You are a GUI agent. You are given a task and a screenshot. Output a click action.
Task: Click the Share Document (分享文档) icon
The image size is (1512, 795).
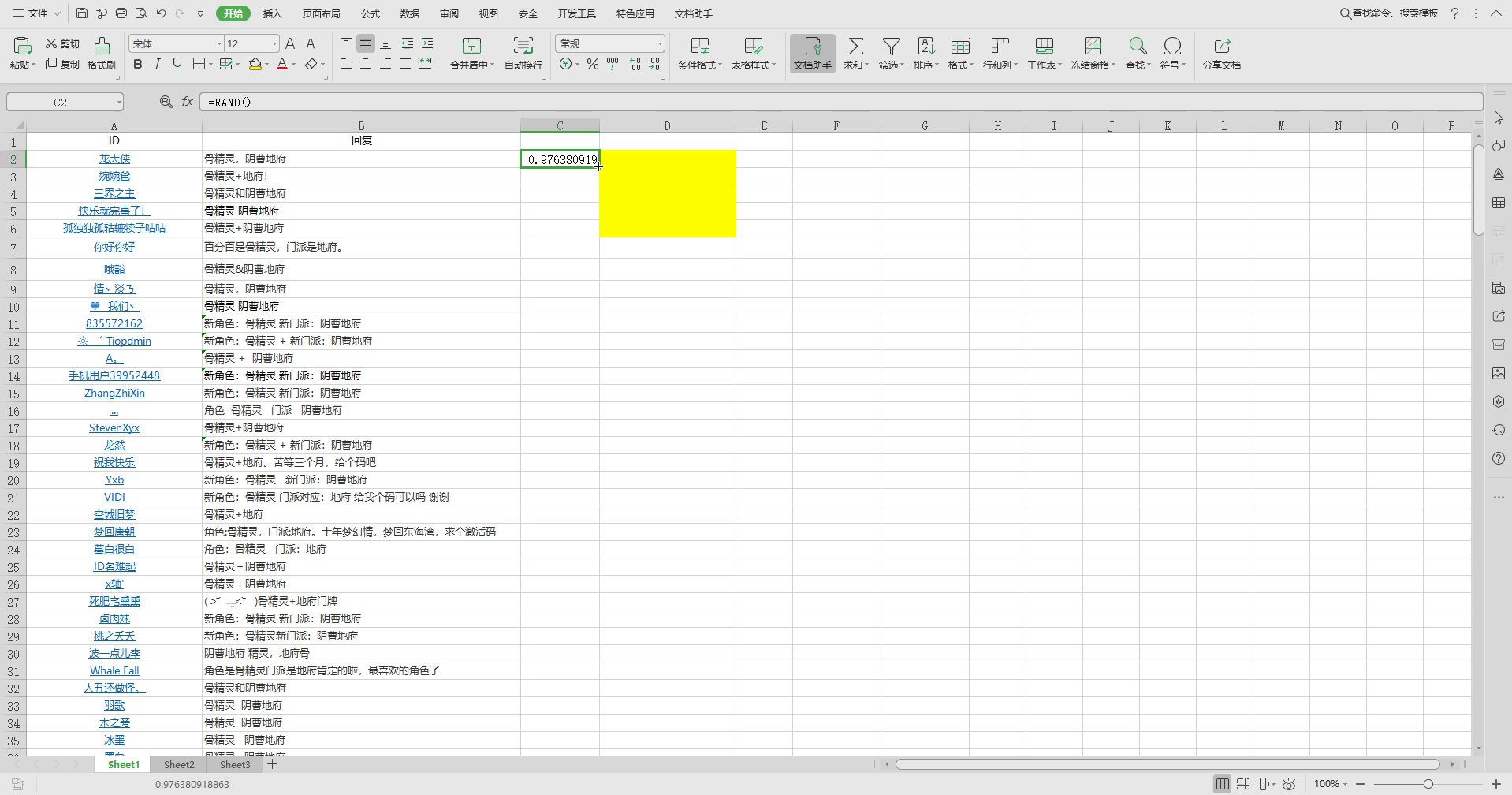[x=1221, y=46]
